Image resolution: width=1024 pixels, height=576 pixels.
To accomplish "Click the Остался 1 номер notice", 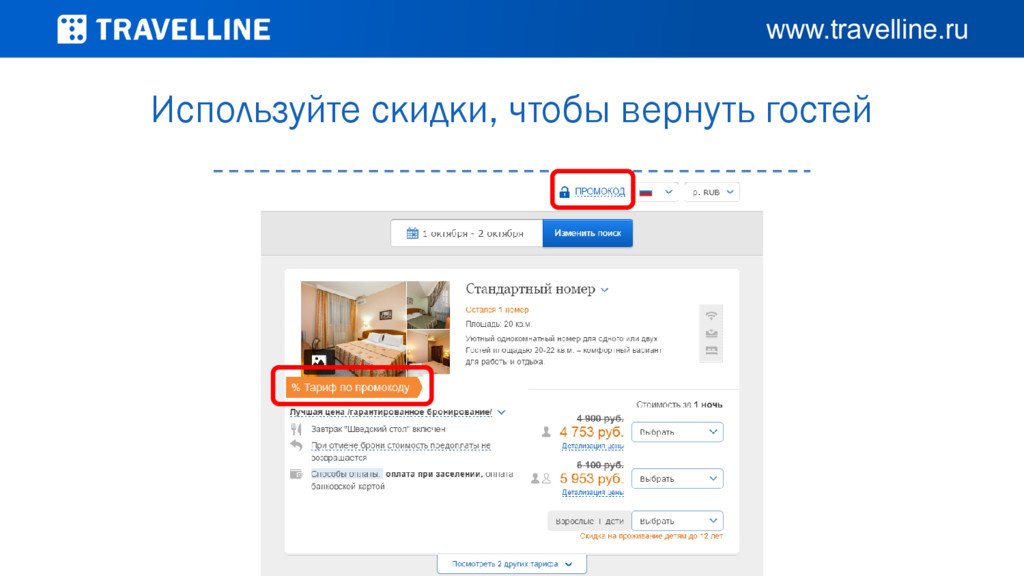I will coord(497,310).
